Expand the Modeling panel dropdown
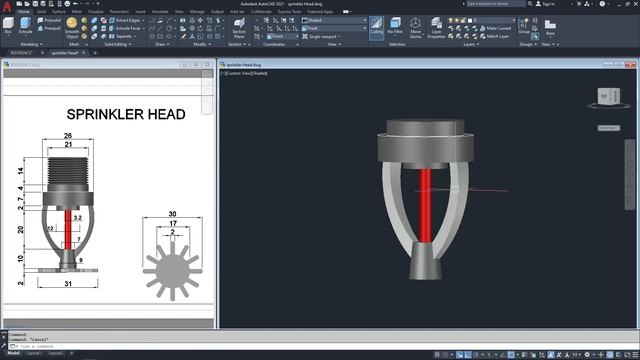The height and width of the screenshot is (360, 640). (x=32, y=44)
